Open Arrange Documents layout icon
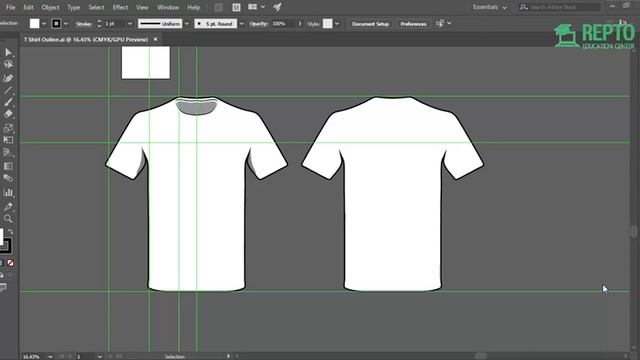 (x=253, y=7)
